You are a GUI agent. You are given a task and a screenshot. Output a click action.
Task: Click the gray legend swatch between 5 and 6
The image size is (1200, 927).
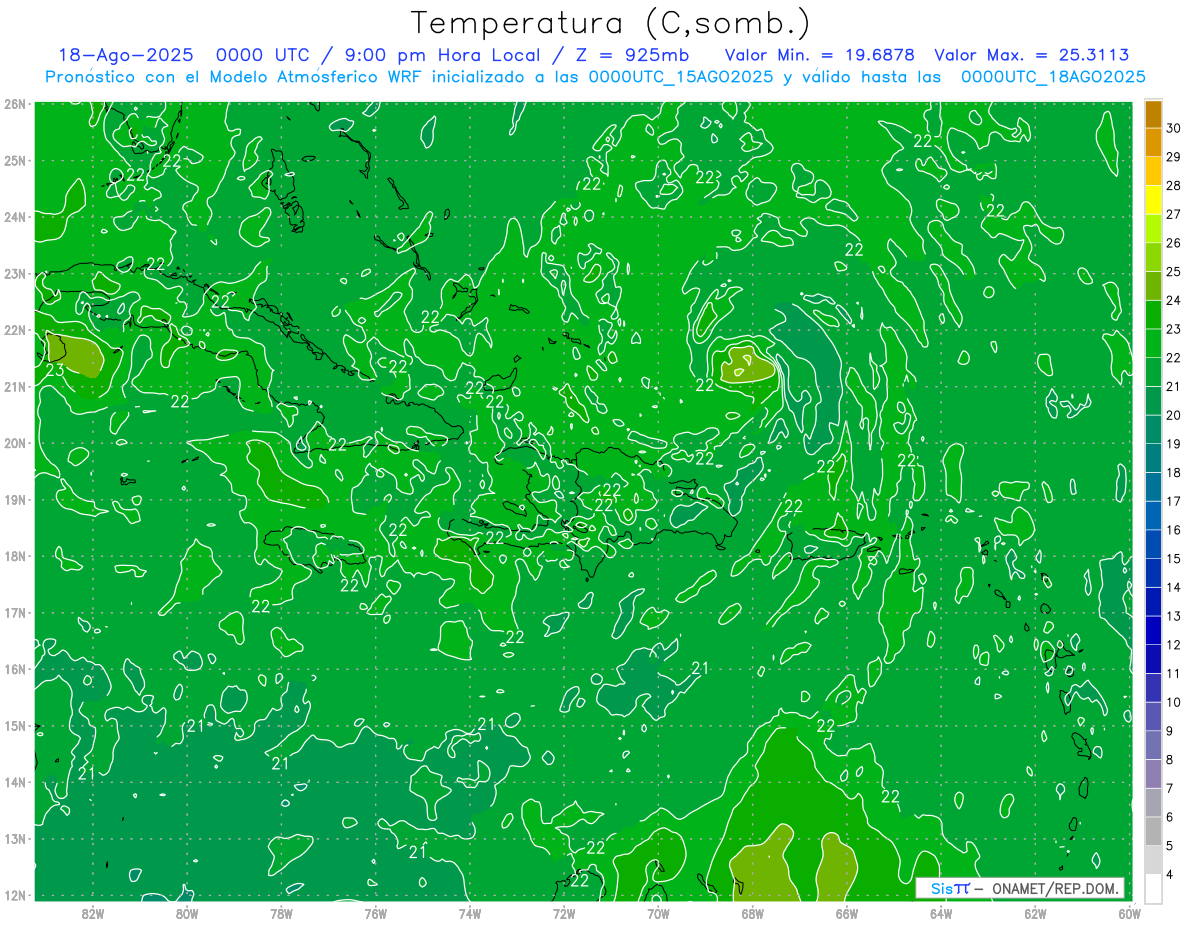[1153, 831]
